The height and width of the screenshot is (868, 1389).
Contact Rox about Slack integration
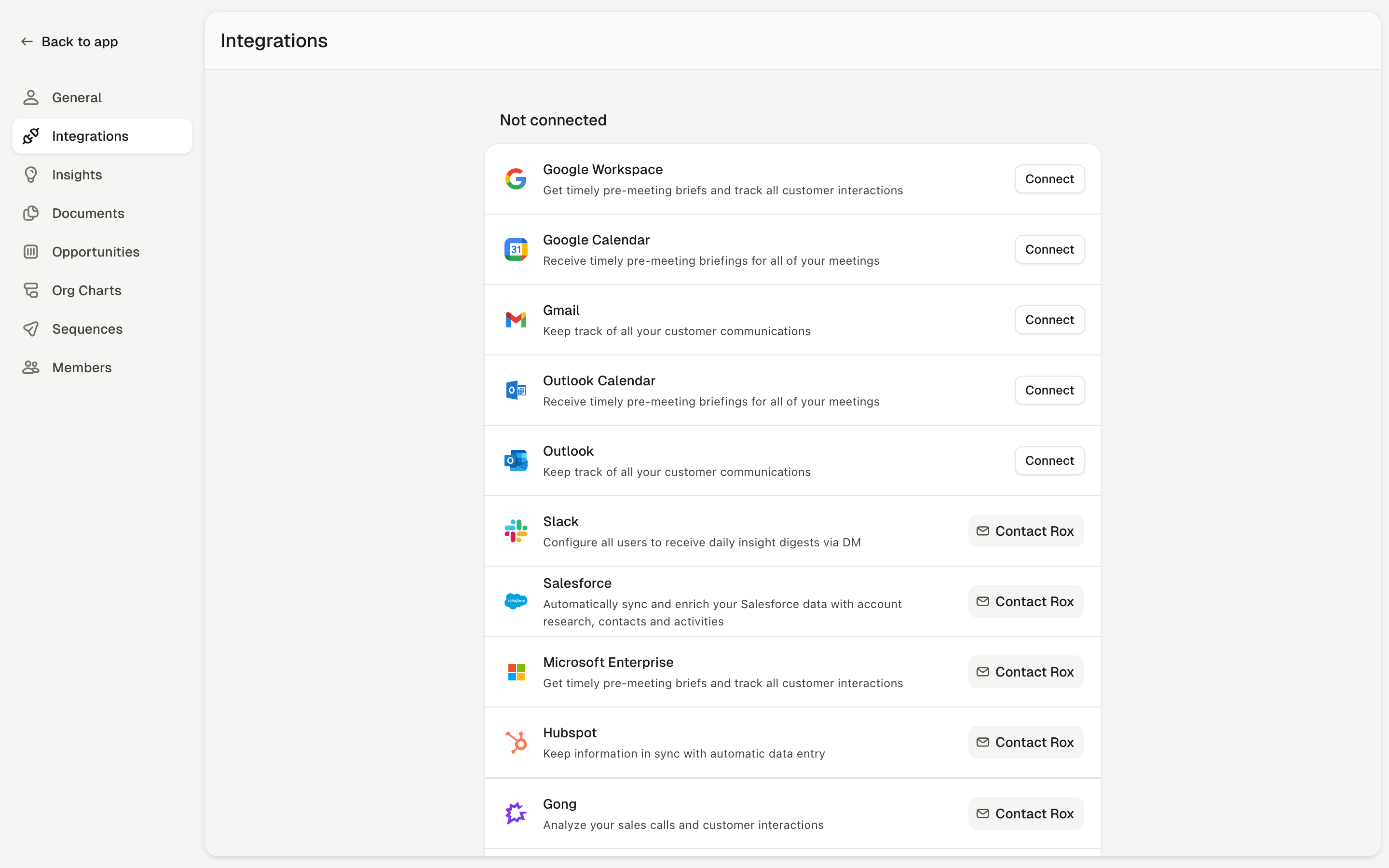click(x=1026, y=531)
